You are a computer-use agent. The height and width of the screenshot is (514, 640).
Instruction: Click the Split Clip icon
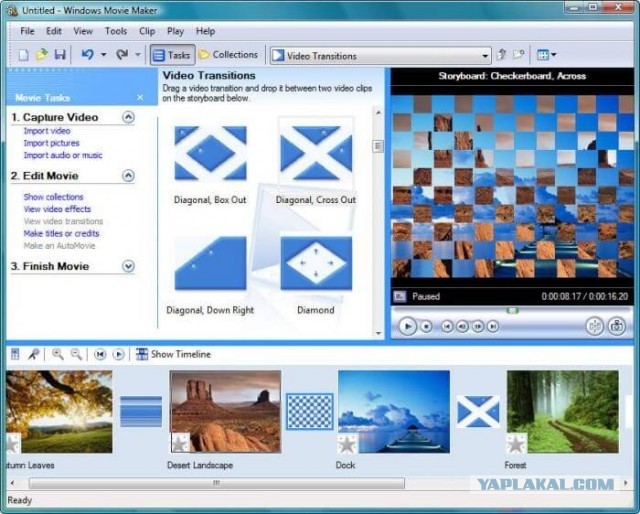[x=595, y=326]
